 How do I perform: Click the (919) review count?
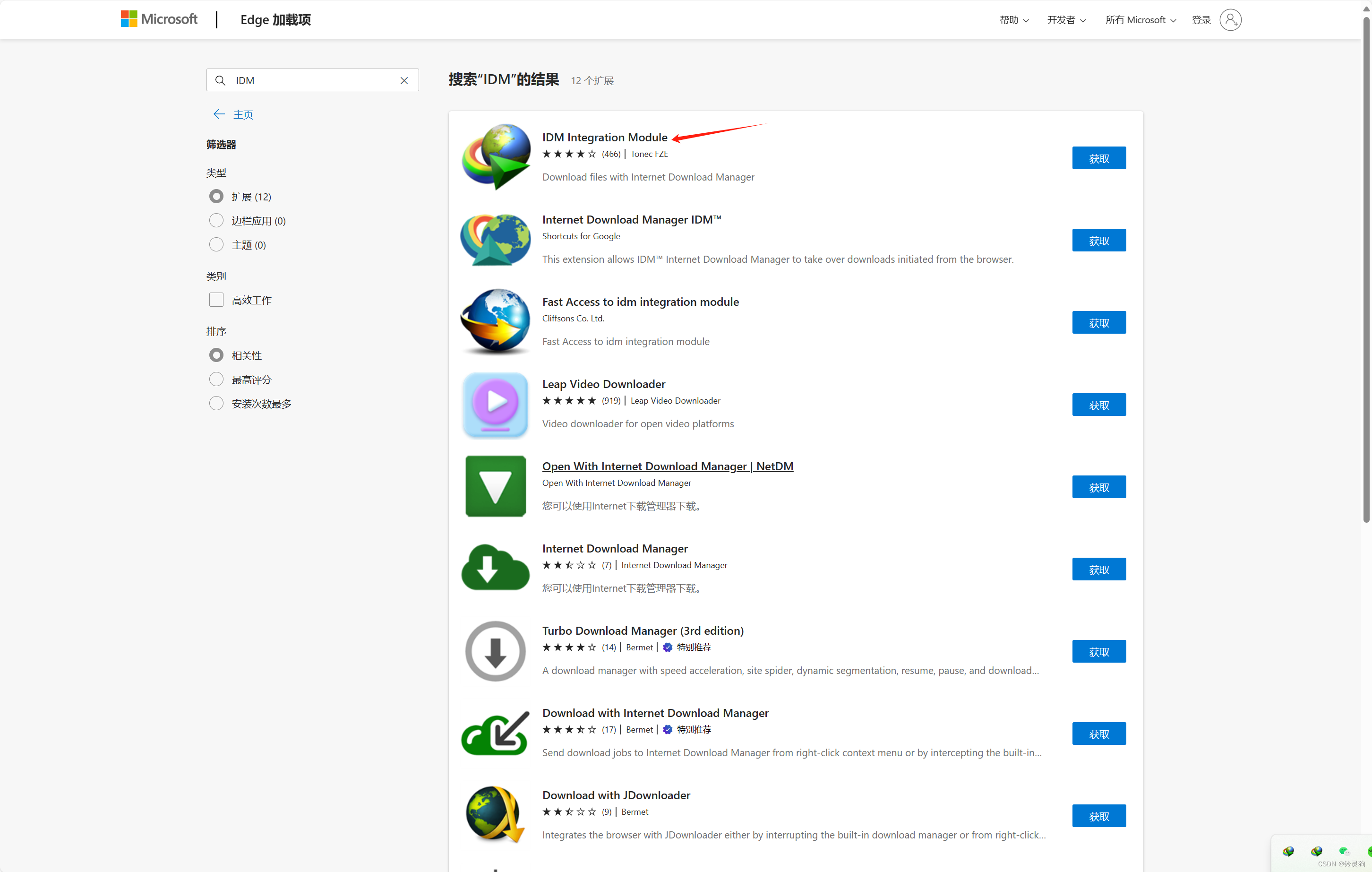click(x=611, y=401)
